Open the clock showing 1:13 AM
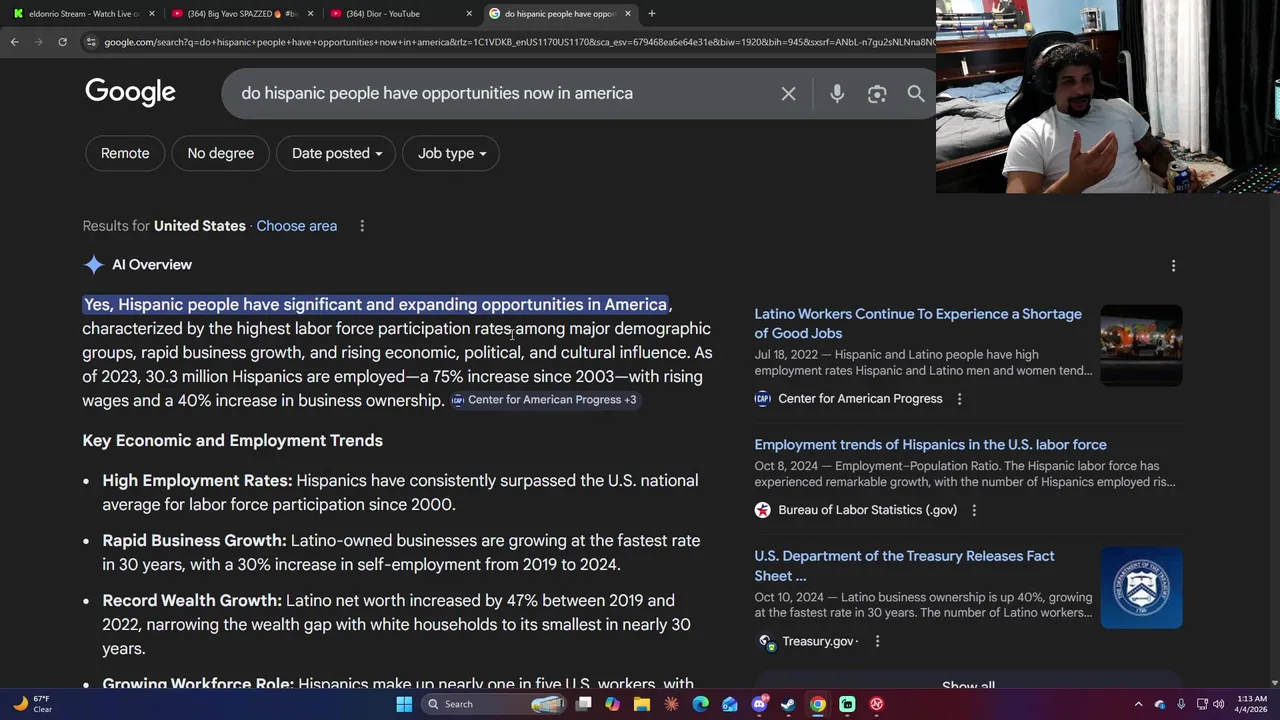This screenshot has width=1280, height=720. pyautogui.click(x=1252, y=704)
